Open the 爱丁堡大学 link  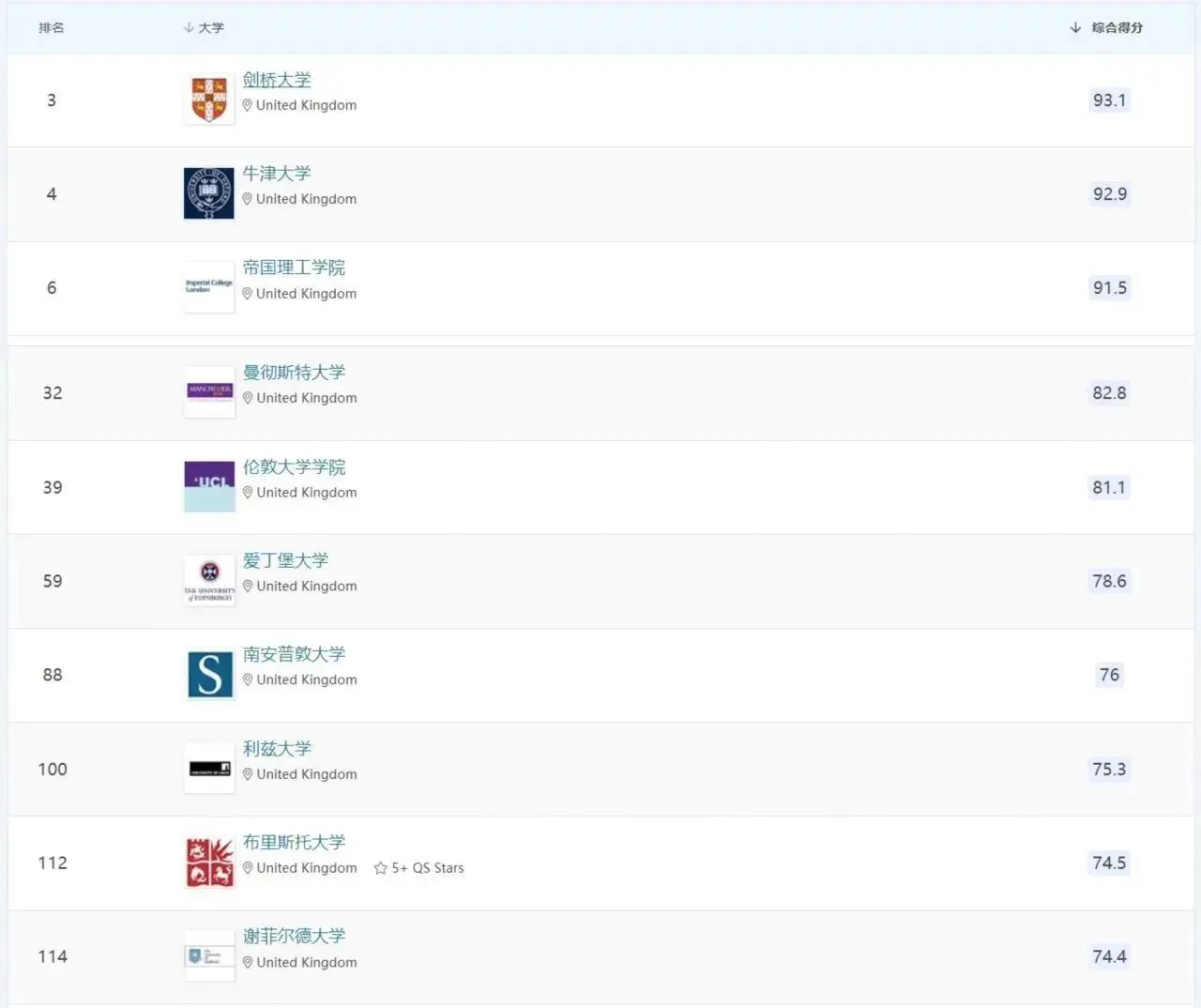285,560
